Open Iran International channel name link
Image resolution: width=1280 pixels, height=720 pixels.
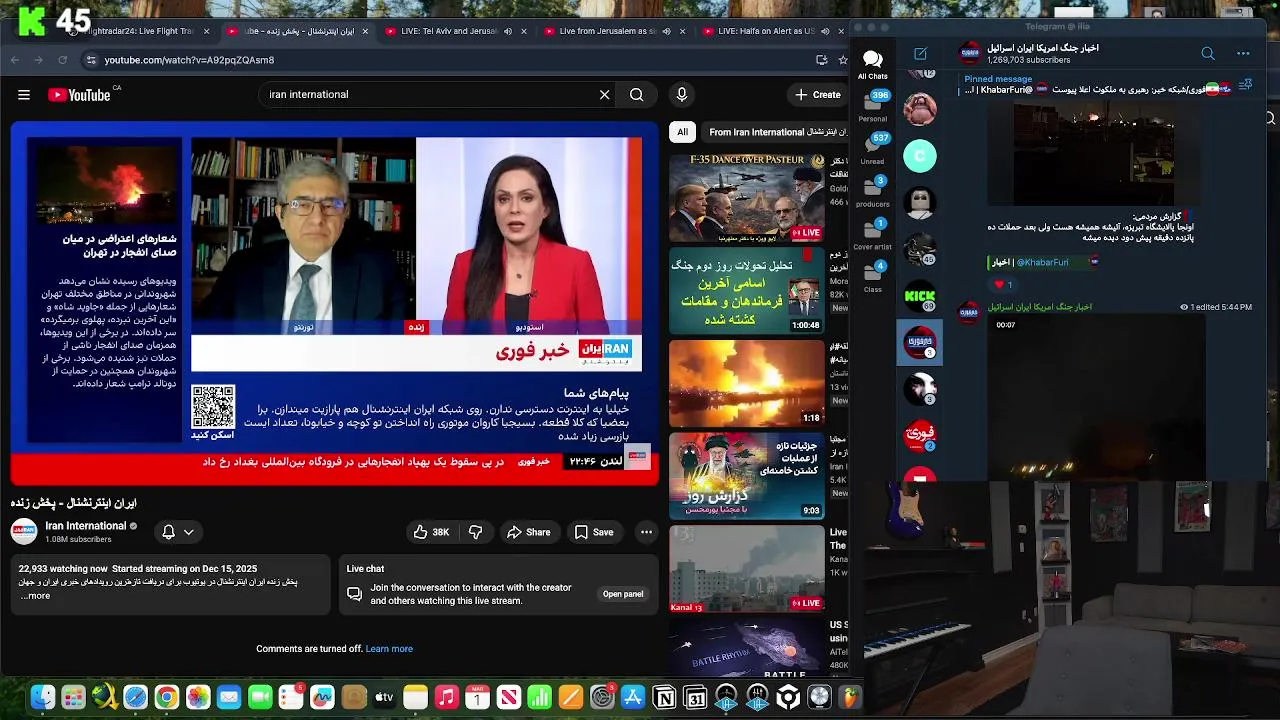86,526
